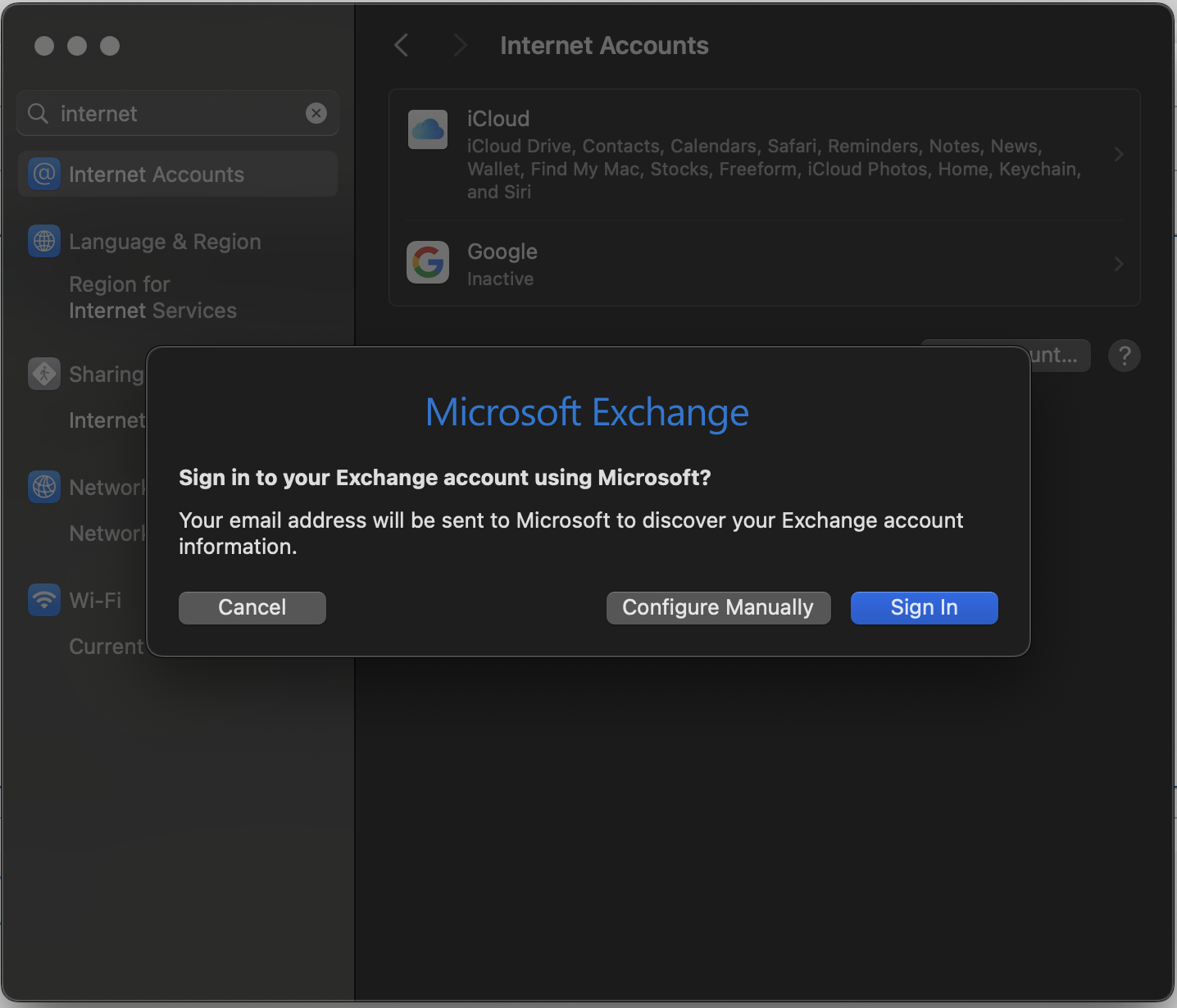Image resolution: width=1177 pixels, height=1008 pixels.
Task: Go back using the back chevron
Action: click(x=402, y=45)
